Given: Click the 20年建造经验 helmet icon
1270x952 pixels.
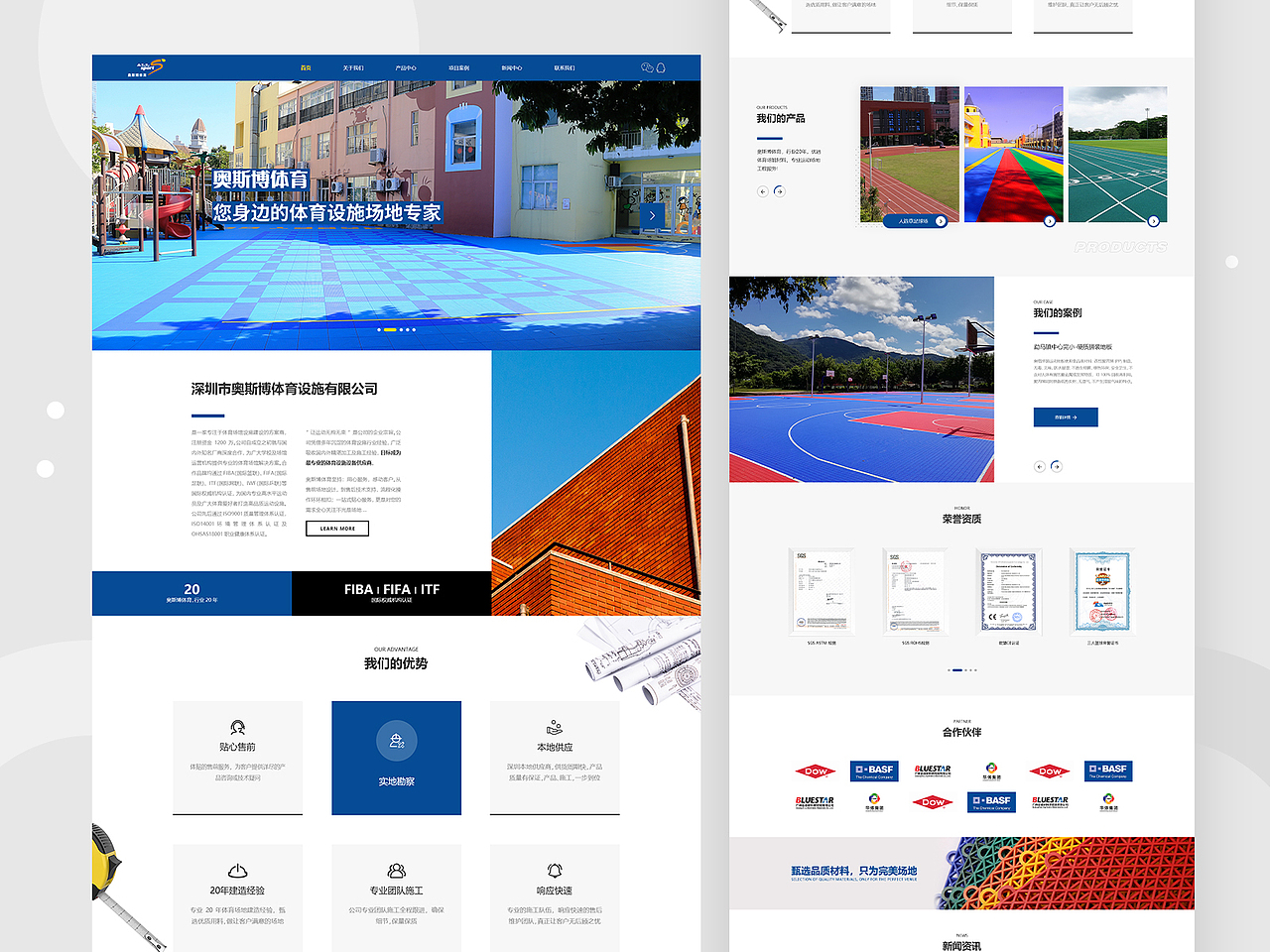Looking at the screenshot, I should click(237, 871).
